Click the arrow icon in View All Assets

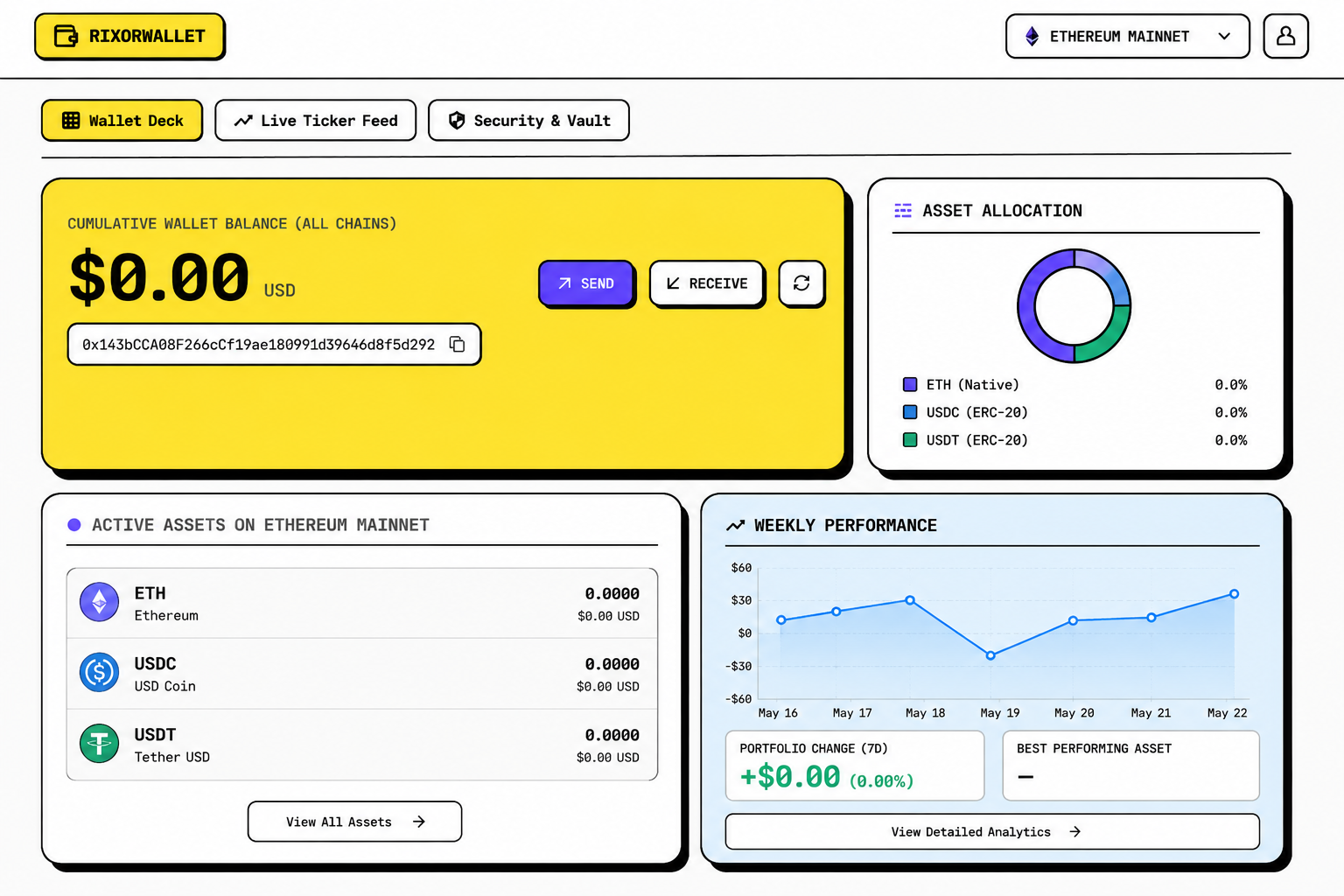coord(419,822)
